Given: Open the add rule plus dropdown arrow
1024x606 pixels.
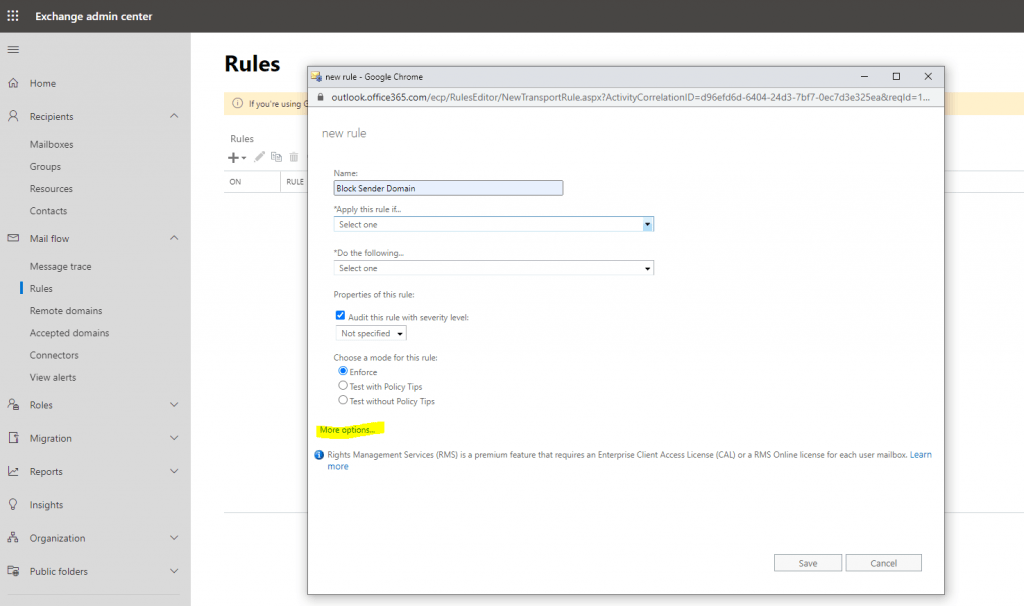Looking at the screenshot, I should (x=244, y=158).
